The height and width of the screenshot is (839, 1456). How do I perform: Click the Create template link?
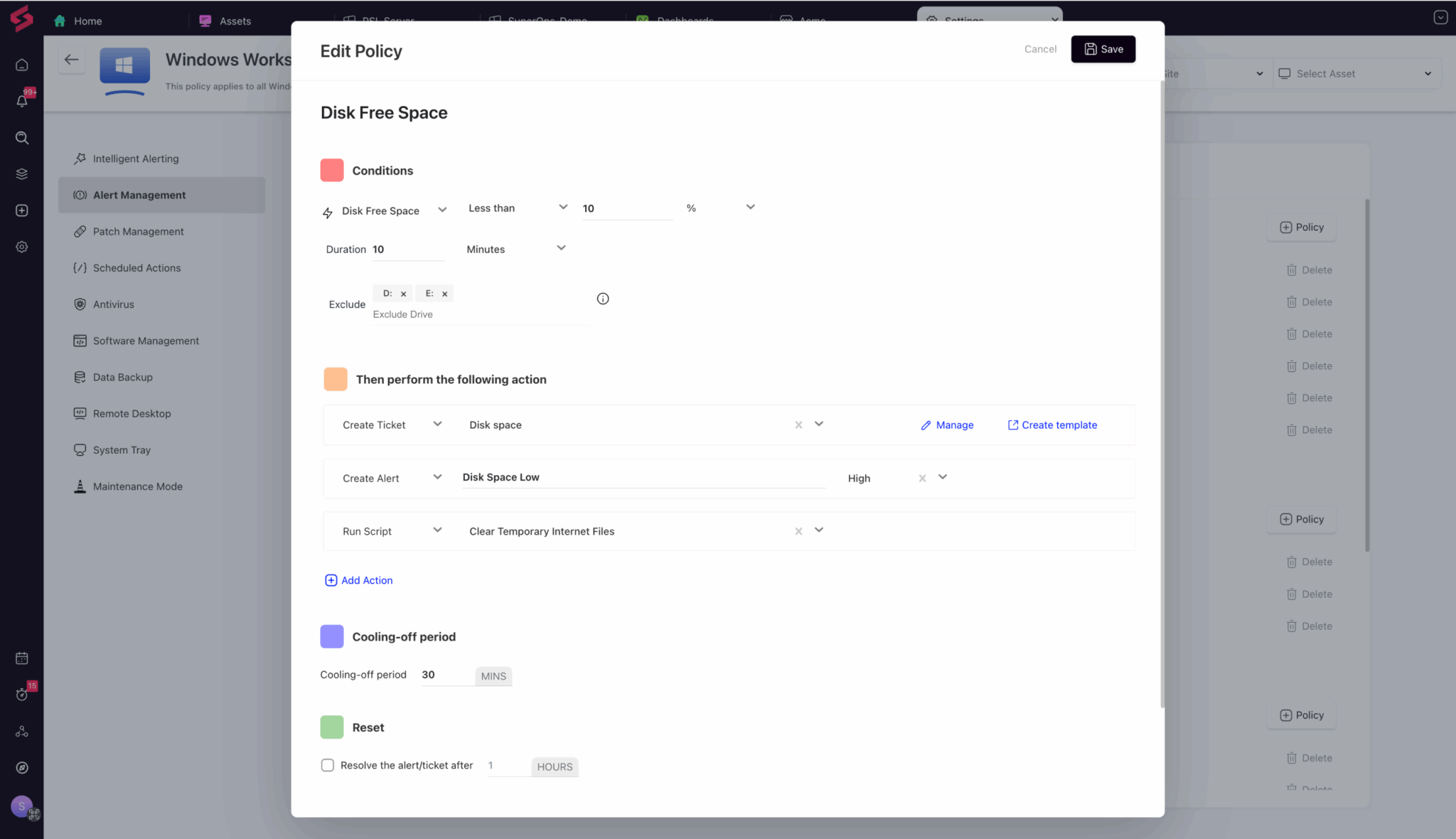point(1052,425)
